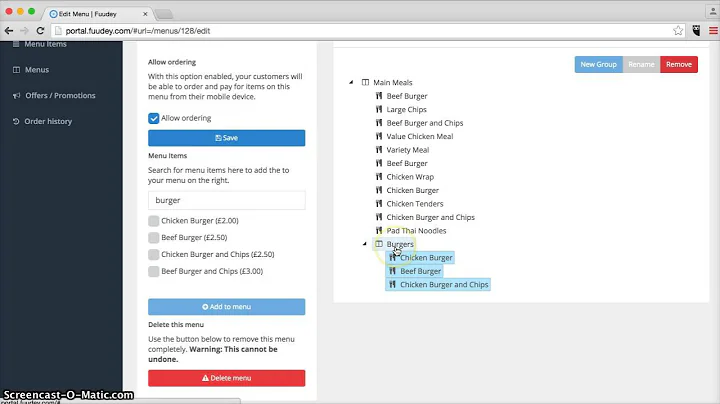
Task: Click the Burgers group icon
Action: [379, 244]
